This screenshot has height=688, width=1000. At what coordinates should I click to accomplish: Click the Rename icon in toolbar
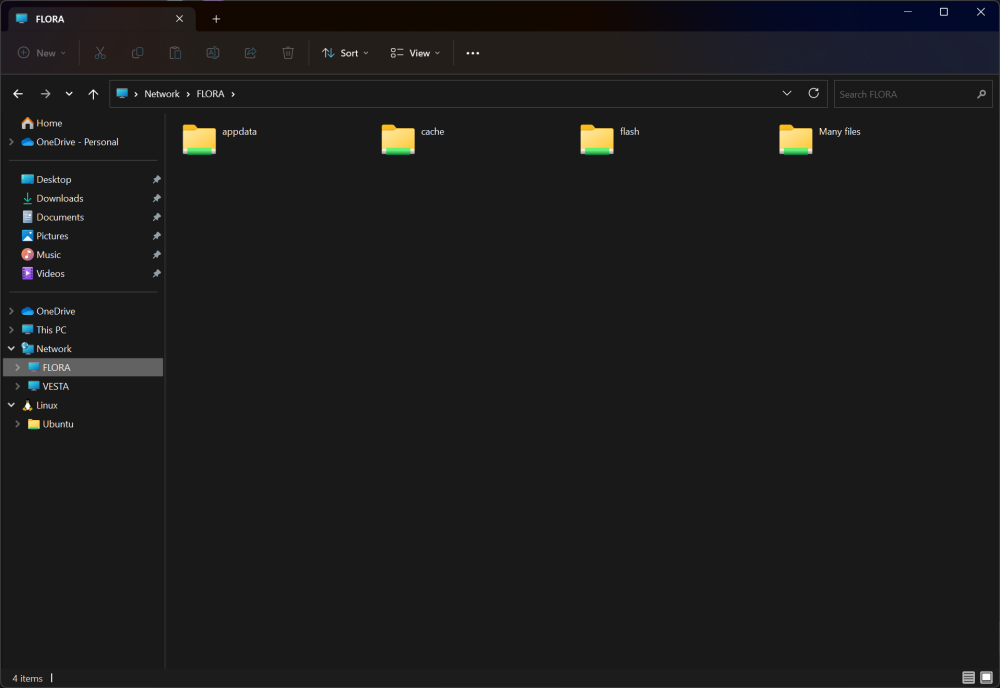coord(212,53)
